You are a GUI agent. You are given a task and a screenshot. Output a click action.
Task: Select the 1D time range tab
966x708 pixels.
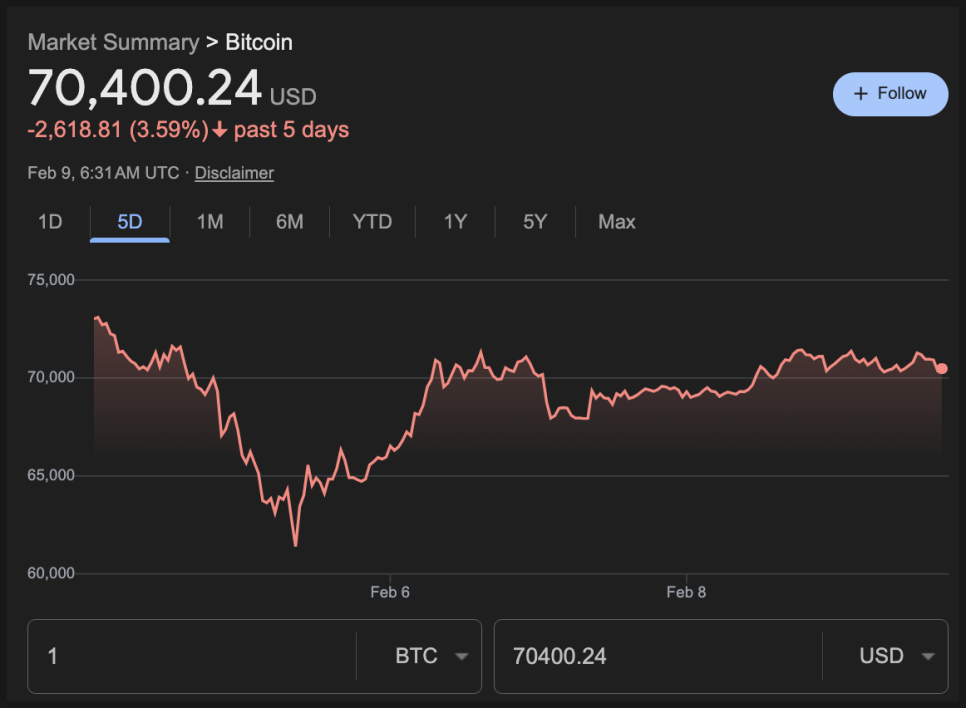(x=50, y=222)
